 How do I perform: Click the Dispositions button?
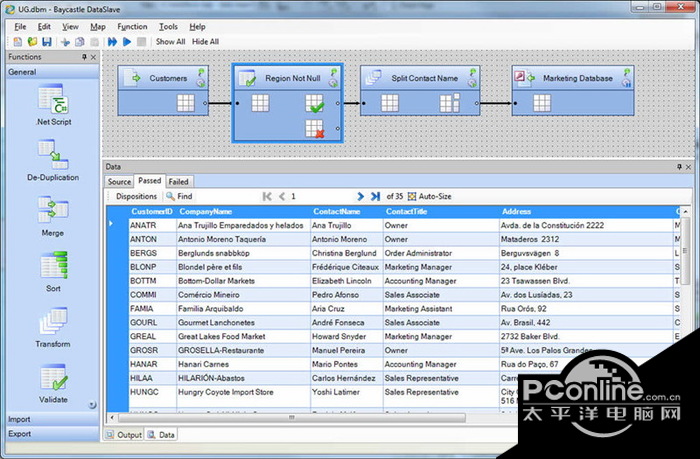pyautogui.click(x=136, y=196)
